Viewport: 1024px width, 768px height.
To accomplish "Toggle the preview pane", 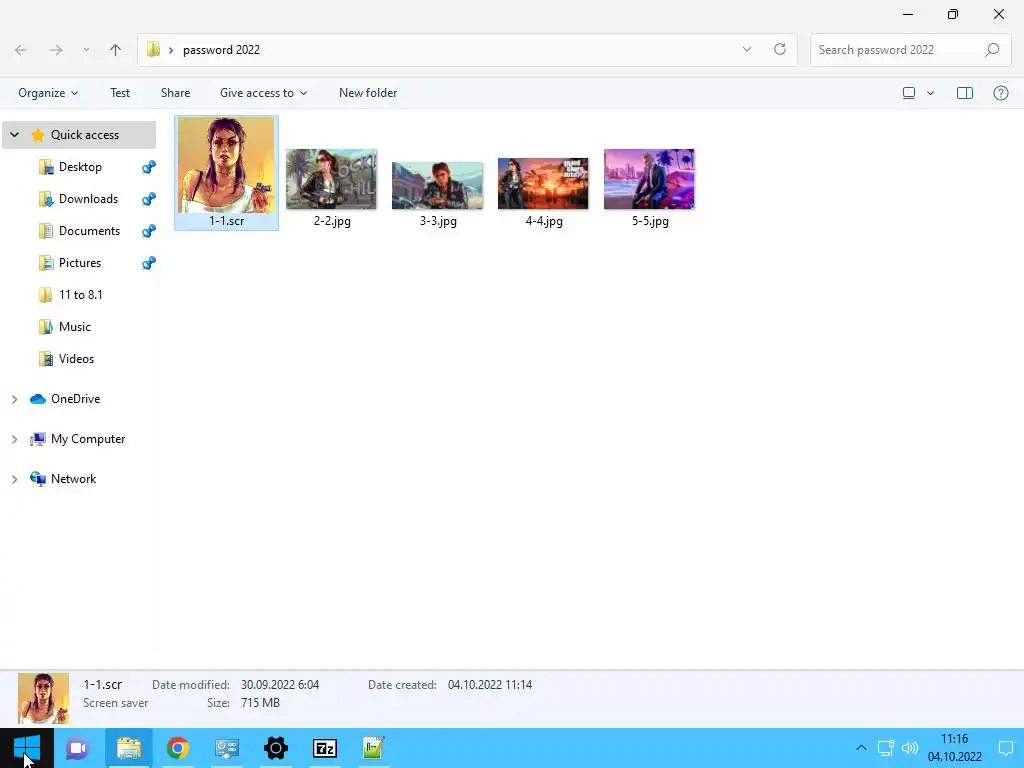I will [965, 93].
